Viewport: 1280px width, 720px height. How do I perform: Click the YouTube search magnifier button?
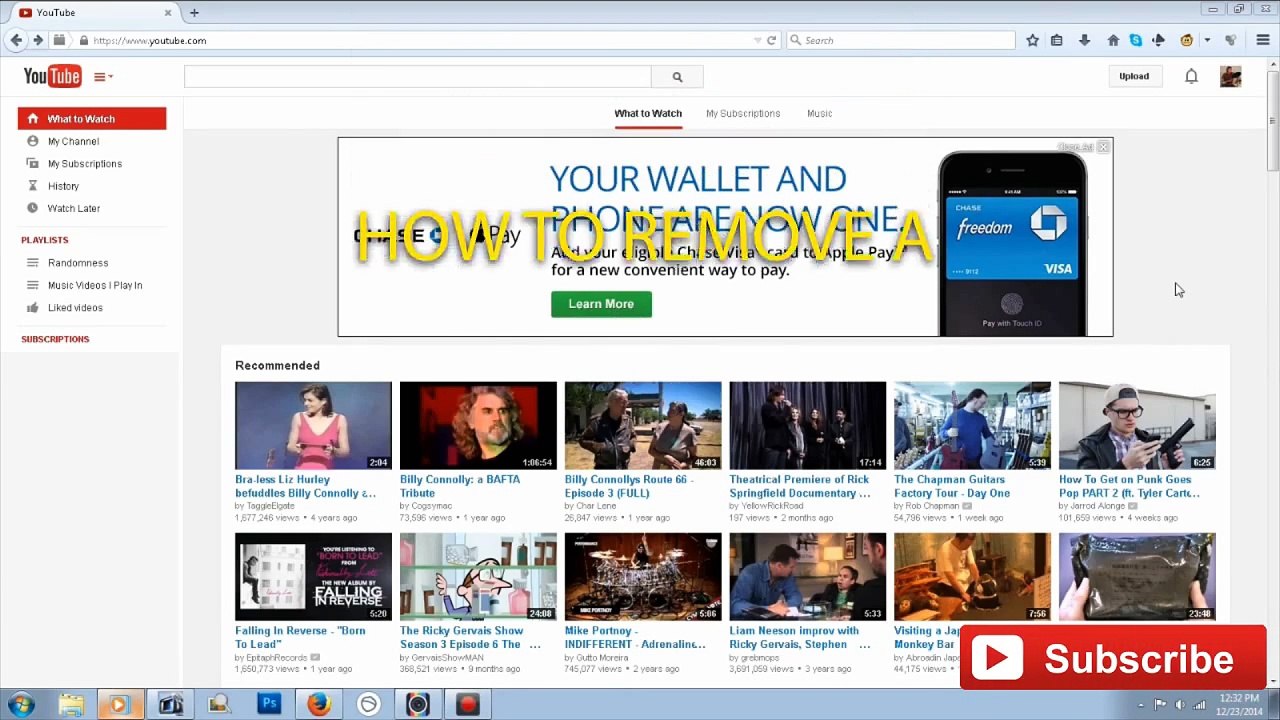677,77
